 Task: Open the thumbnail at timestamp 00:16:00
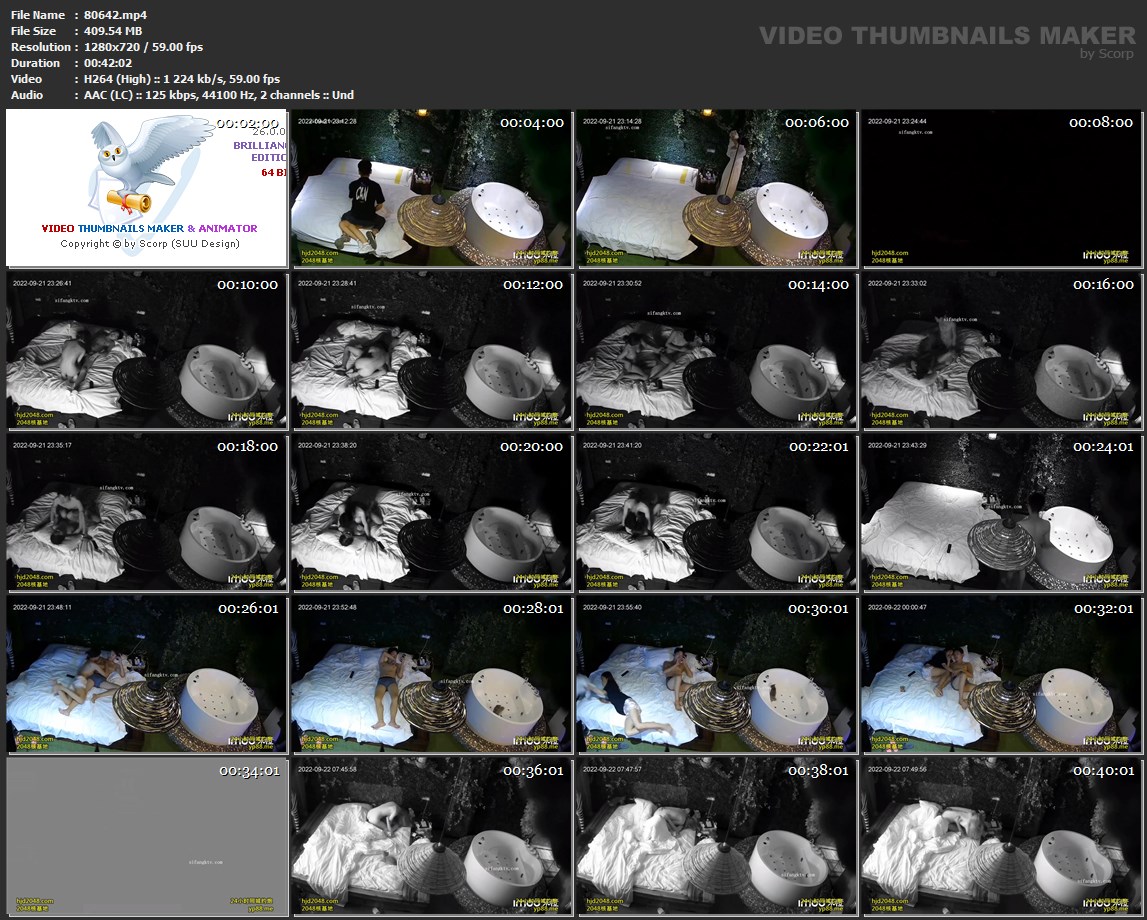pyautogui.click(x=1001, y=350)
